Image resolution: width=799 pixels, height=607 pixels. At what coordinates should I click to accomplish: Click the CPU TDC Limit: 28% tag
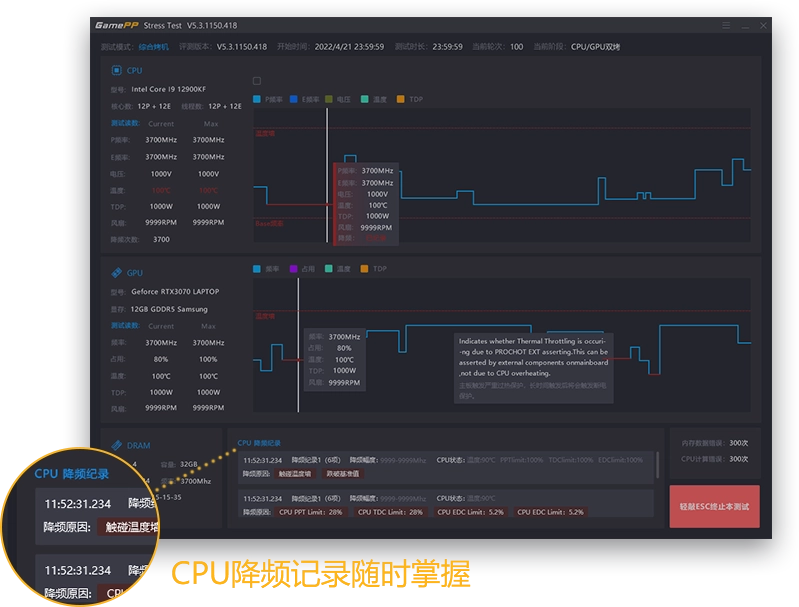[x=390, y=512]
